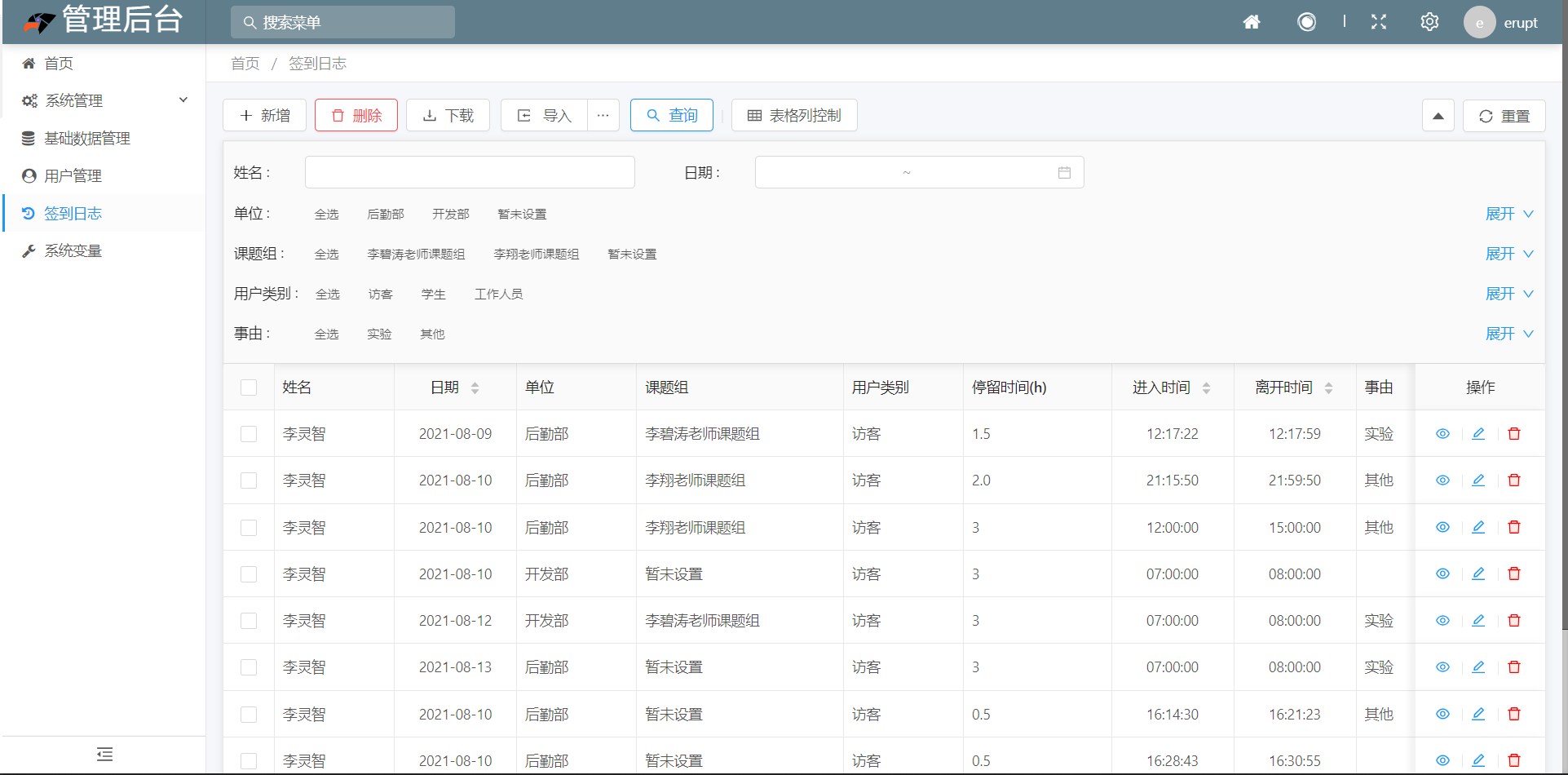The height and width of the screenshot is (775, 1568).
Task: Expand the 用户类别 filter options
Action: tap(1509, 294)
